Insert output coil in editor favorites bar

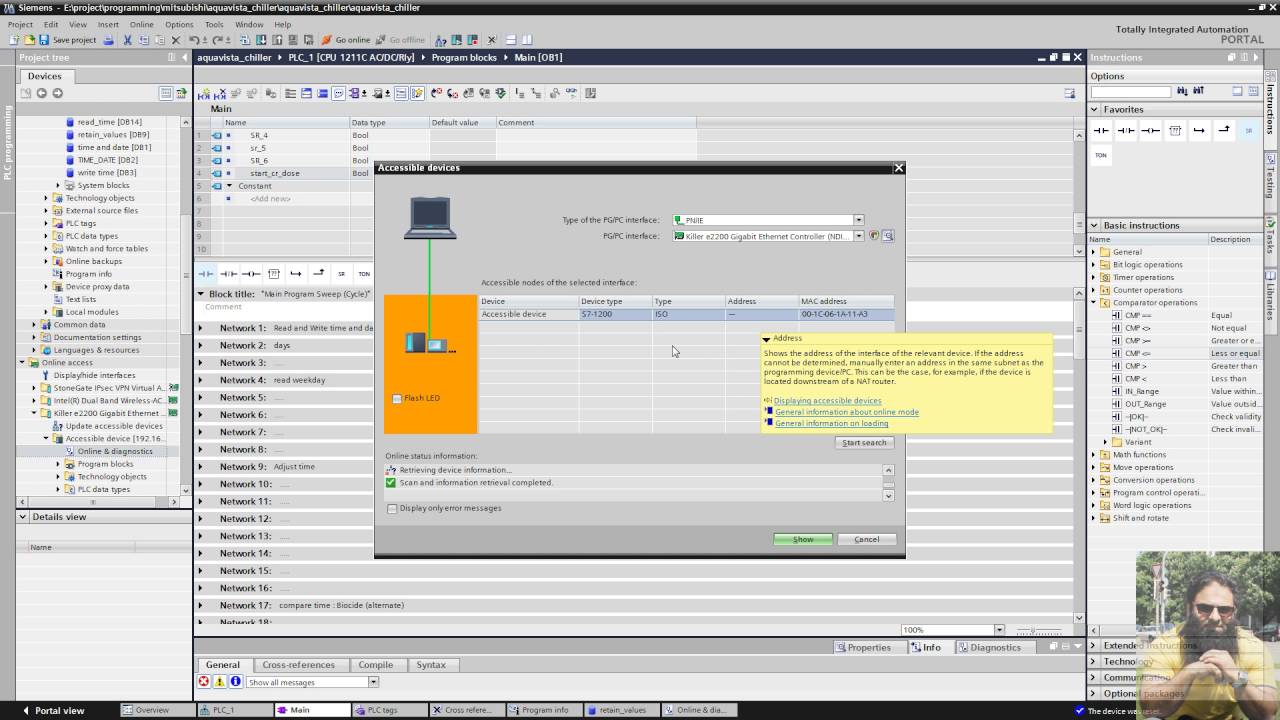tap(251, 273)
